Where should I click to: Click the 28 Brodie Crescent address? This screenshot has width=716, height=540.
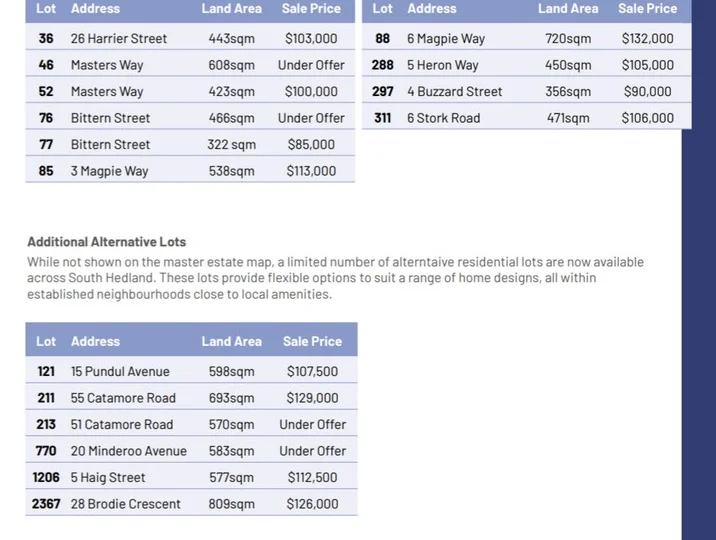point(126,504)
